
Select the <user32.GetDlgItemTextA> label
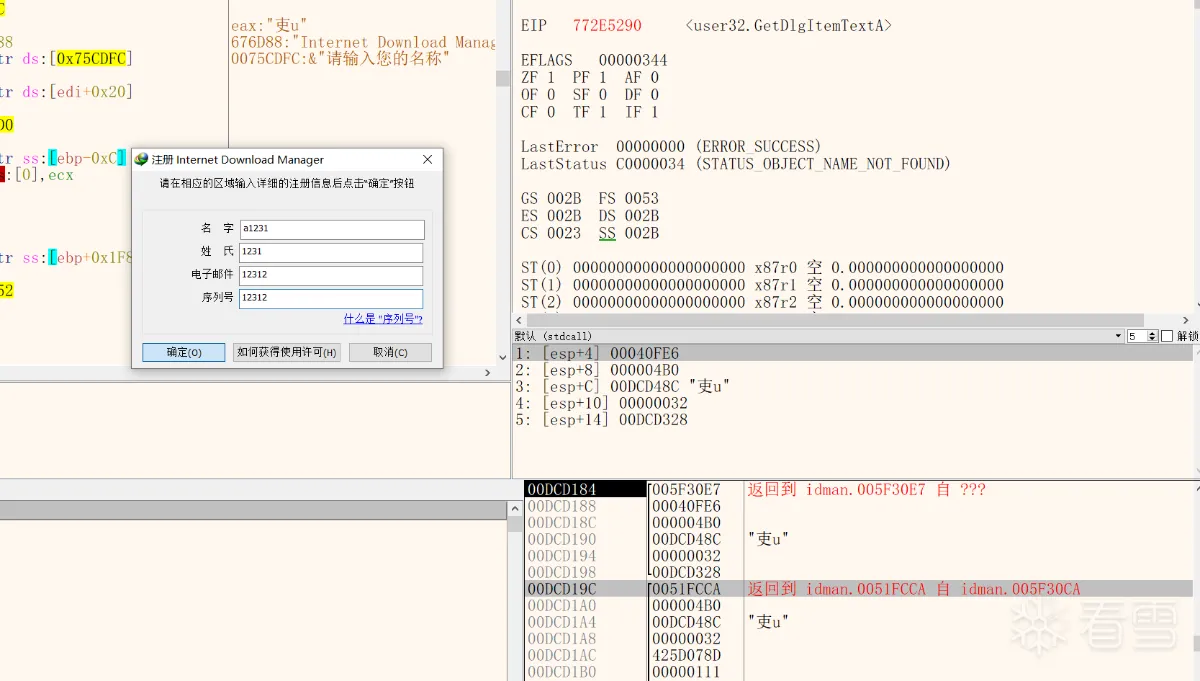point(789,25)
